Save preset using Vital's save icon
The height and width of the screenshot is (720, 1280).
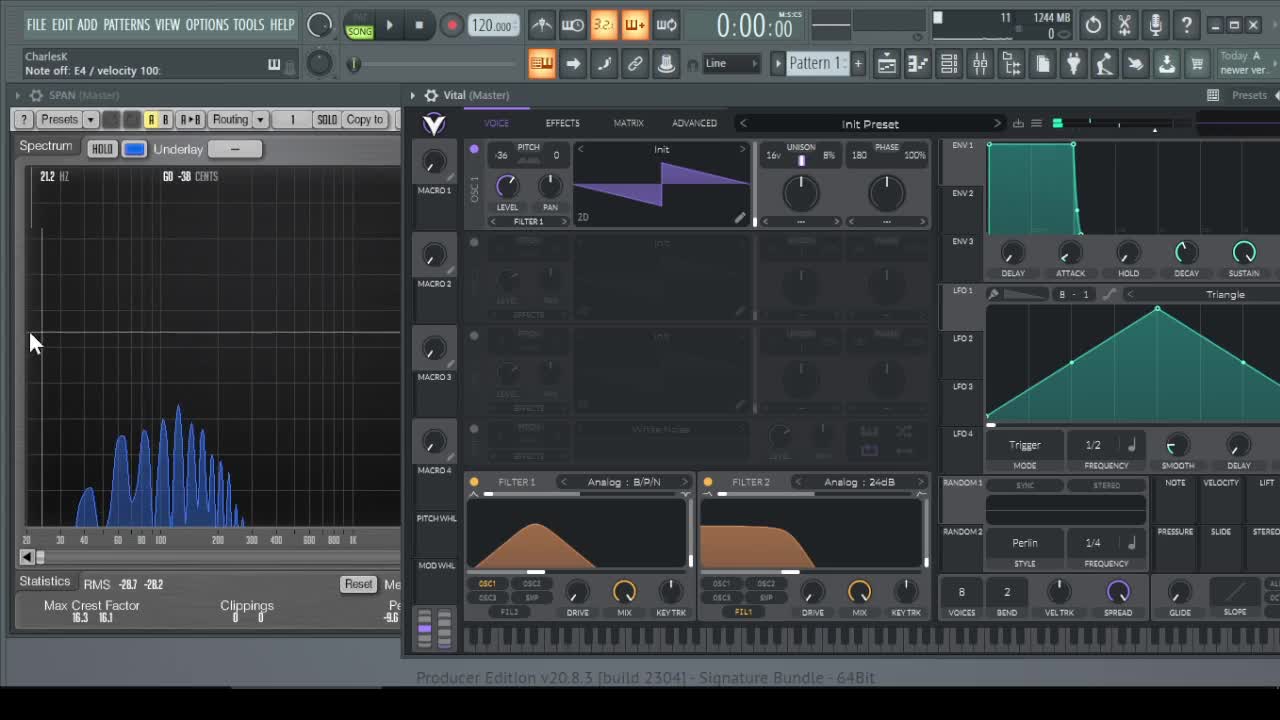click(x=1018, y=123)
